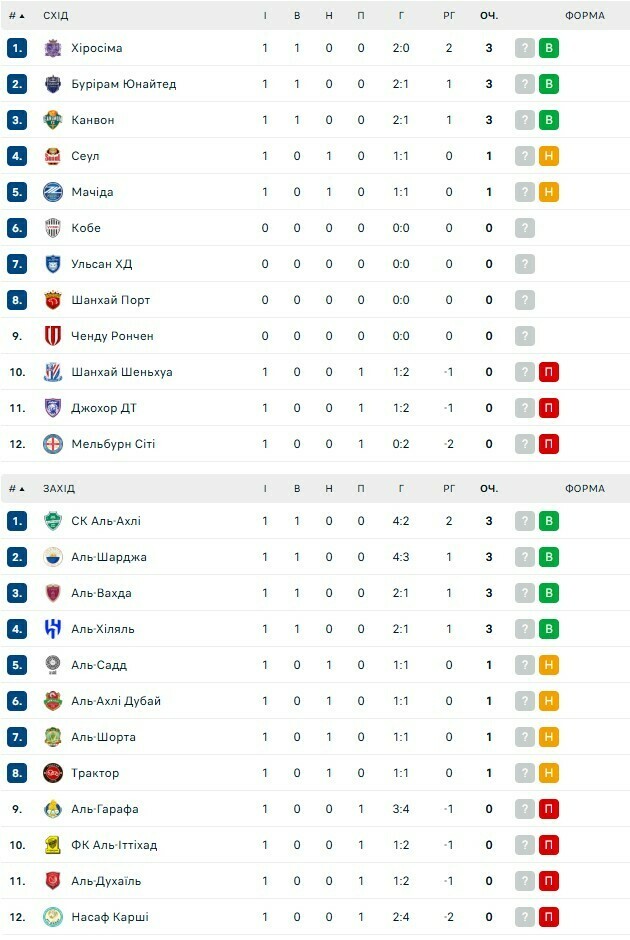Image resolution: width=630 pixels, height=940 pixels.
Task: Open the Аль-Шарджа team link
Action: [109, 557]
